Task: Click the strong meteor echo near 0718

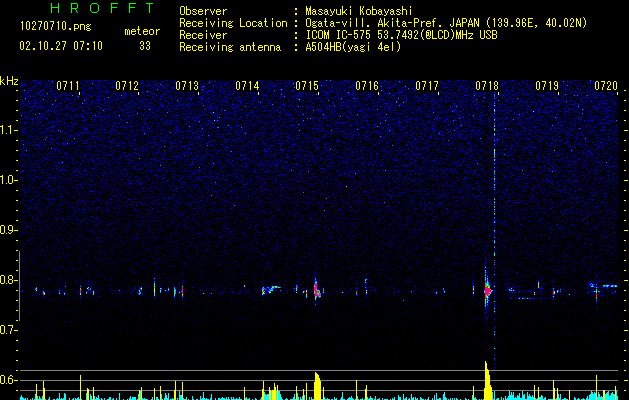Action: [x=487, y=290]
